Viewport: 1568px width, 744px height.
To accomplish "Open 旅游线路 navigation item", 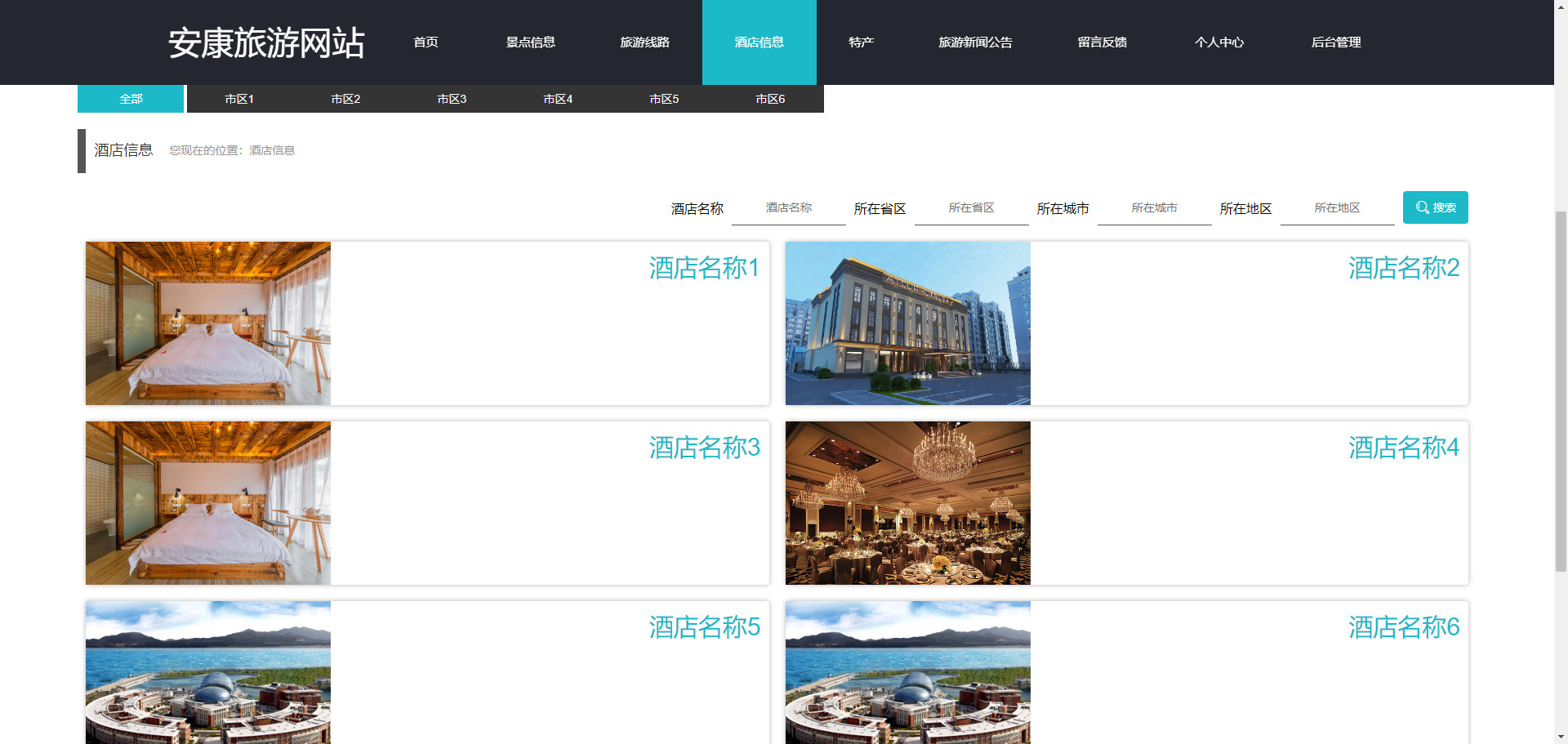I will coord(644,42).
